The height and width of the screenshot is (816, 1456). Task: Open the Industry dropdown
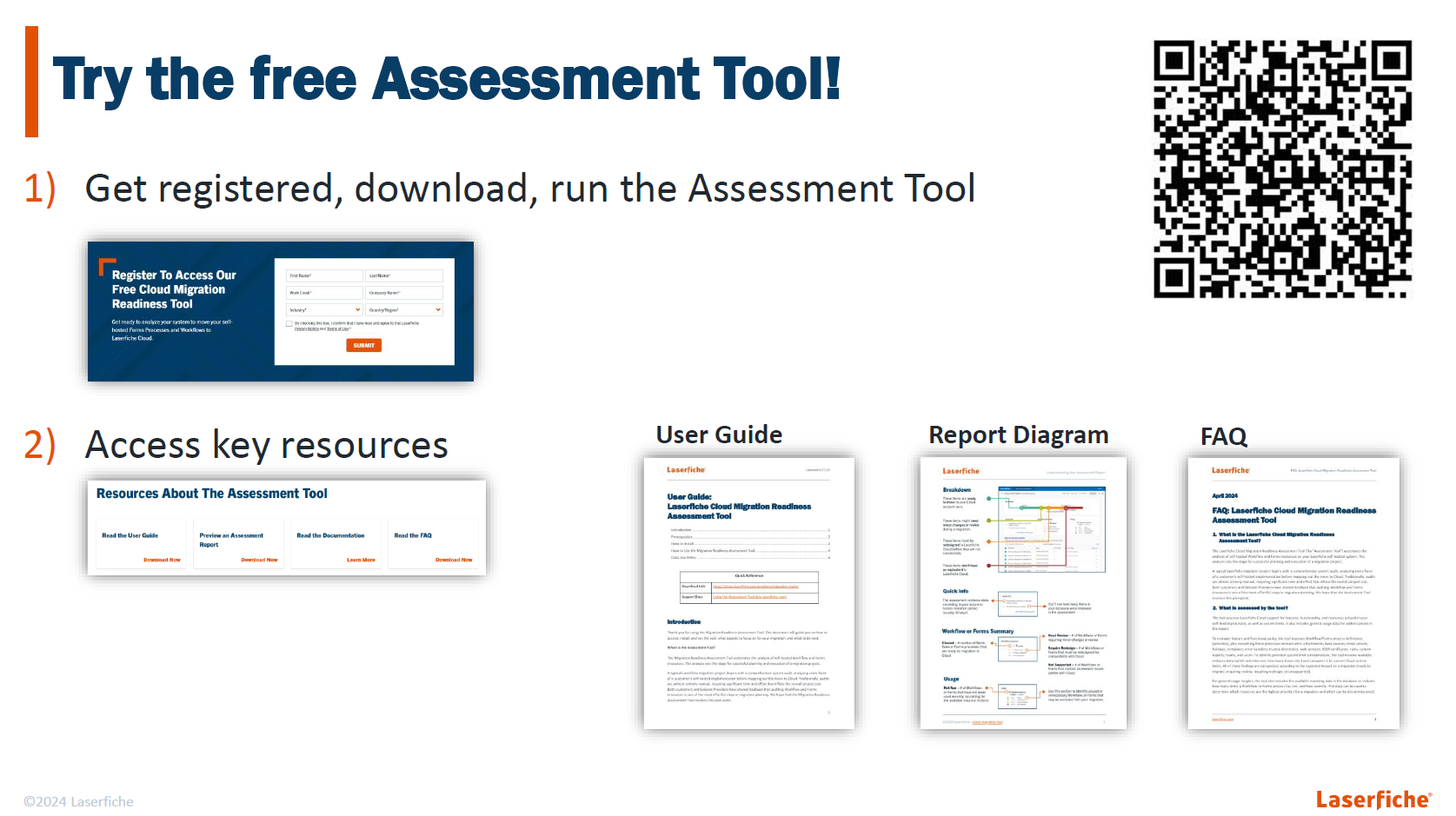pos(324,309)
